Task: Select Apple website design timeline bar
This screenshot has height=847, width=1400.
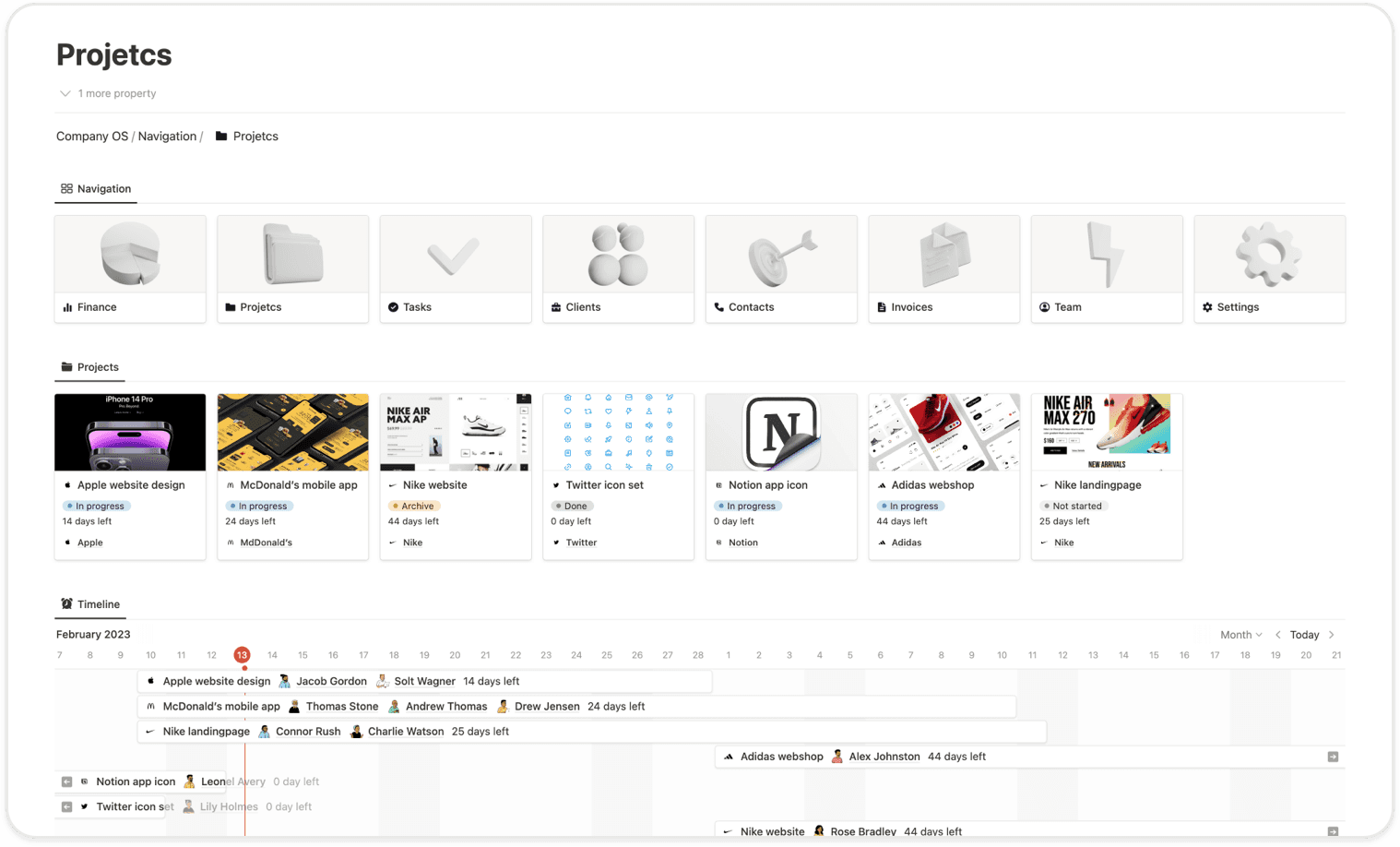Action: [424, 681]
